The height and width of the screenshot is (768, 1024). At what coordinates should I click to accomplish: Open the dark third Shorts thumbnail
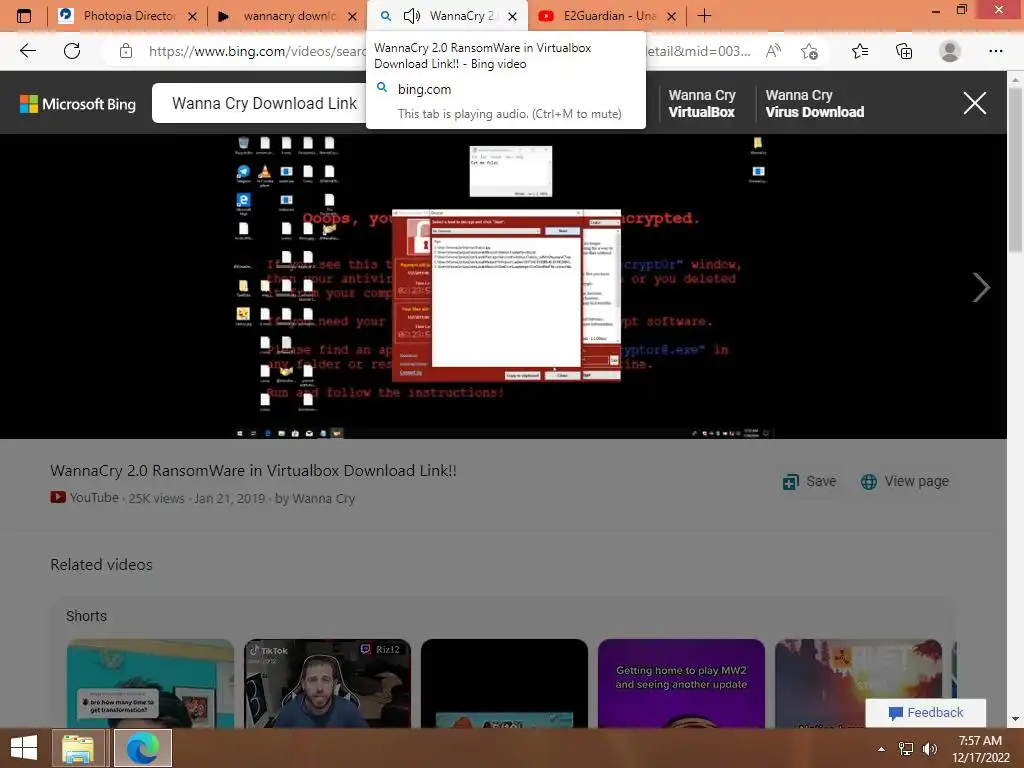pos(504,683)
